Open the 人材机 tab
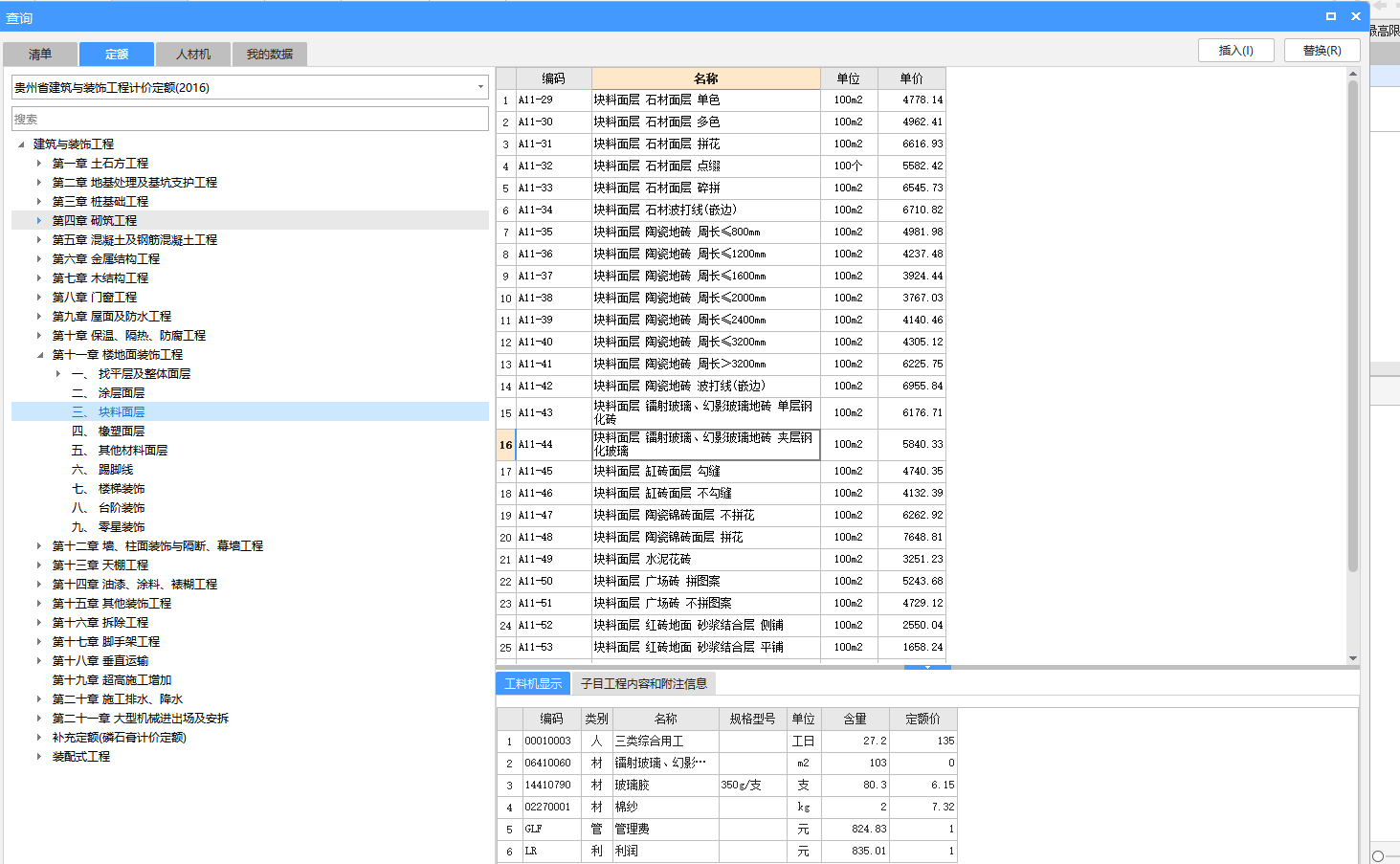 tap(193, 55)
